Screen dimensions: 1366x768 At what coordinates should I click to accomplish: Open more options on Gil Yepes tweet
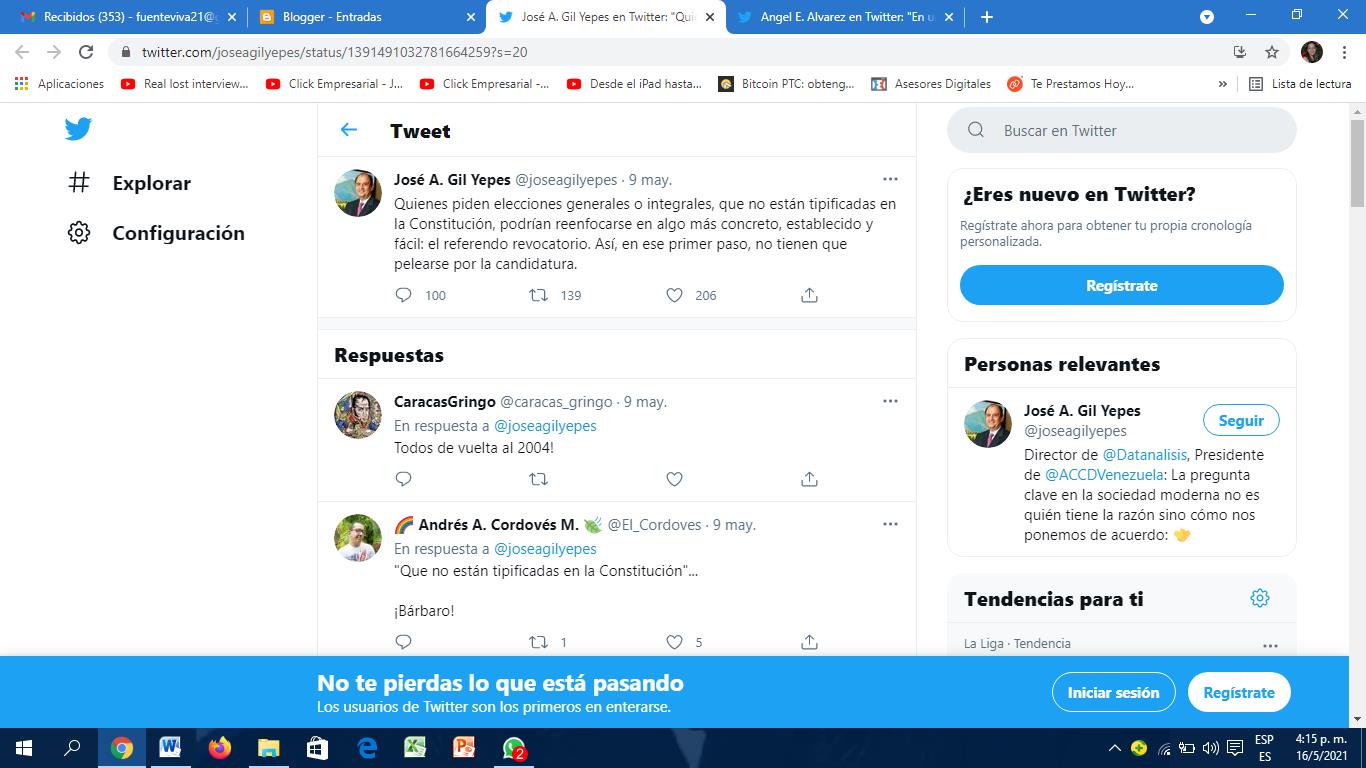pos(890,179)
